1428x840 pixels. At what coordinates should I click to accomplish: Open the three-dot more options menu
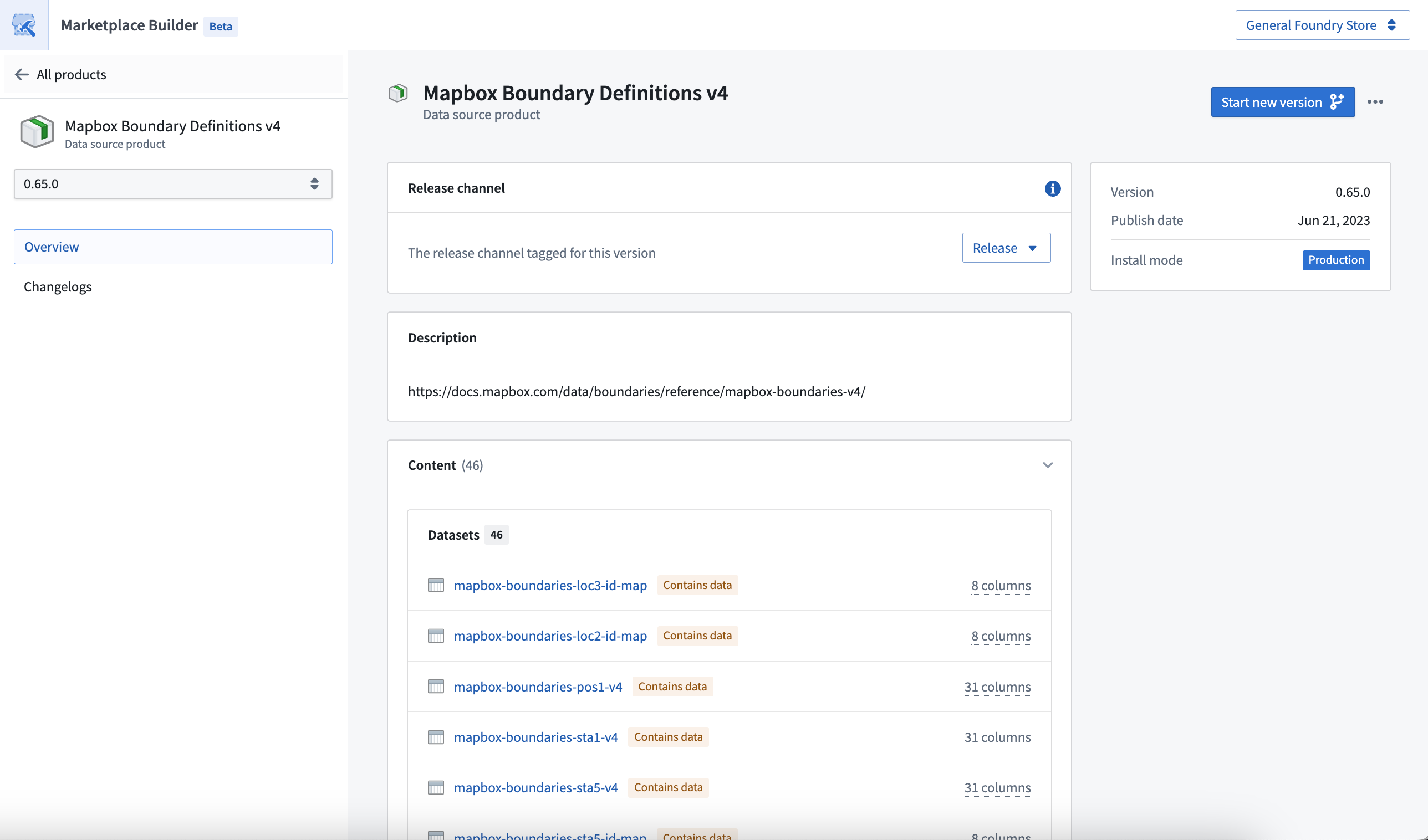(x=1375, y=102)
